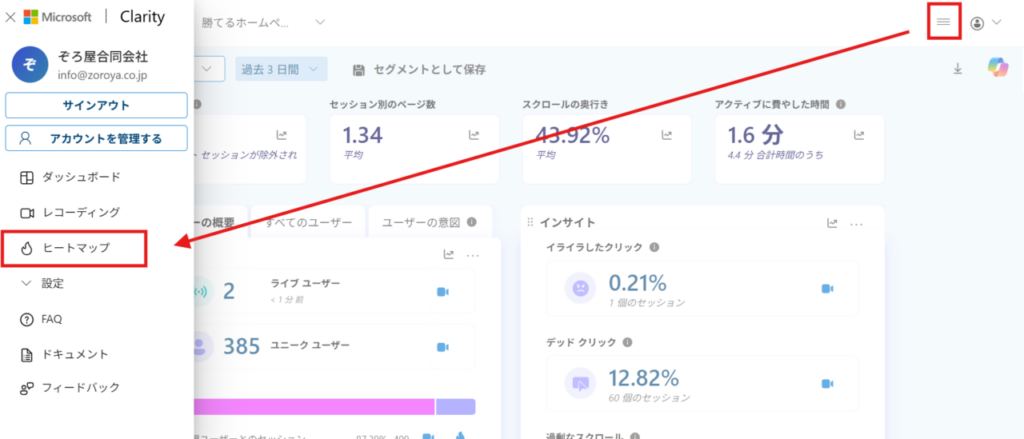Open the ヒートマップ menu item
The image size is (1024, 439).
75,248
